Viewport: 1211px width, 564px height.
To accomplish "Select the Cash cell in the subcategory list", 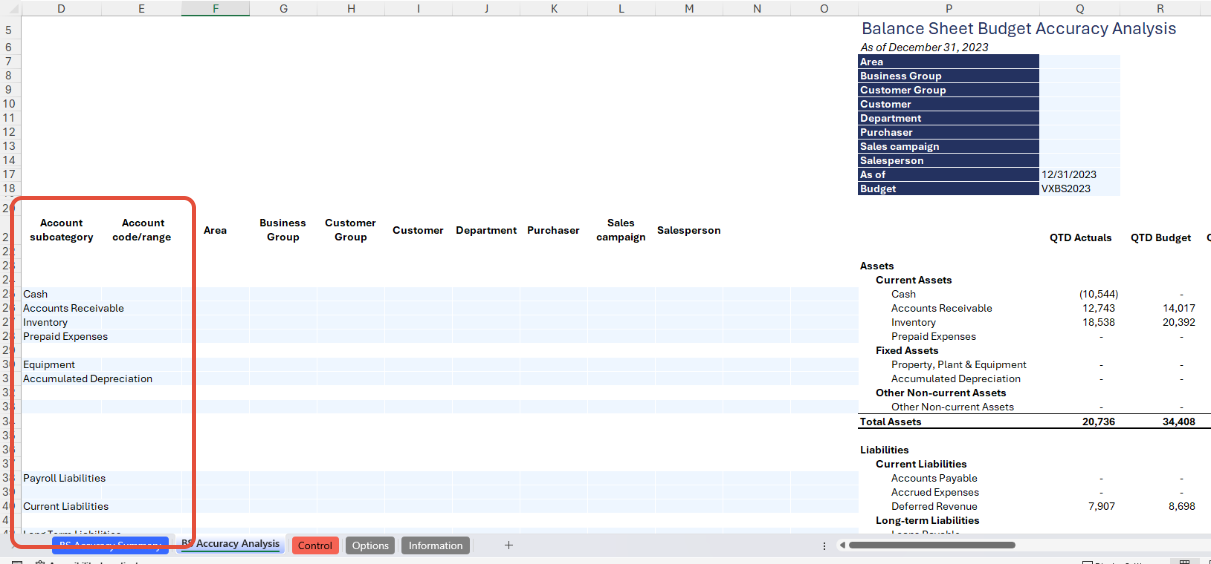I will pyautogui.click(x=62, y=294).
